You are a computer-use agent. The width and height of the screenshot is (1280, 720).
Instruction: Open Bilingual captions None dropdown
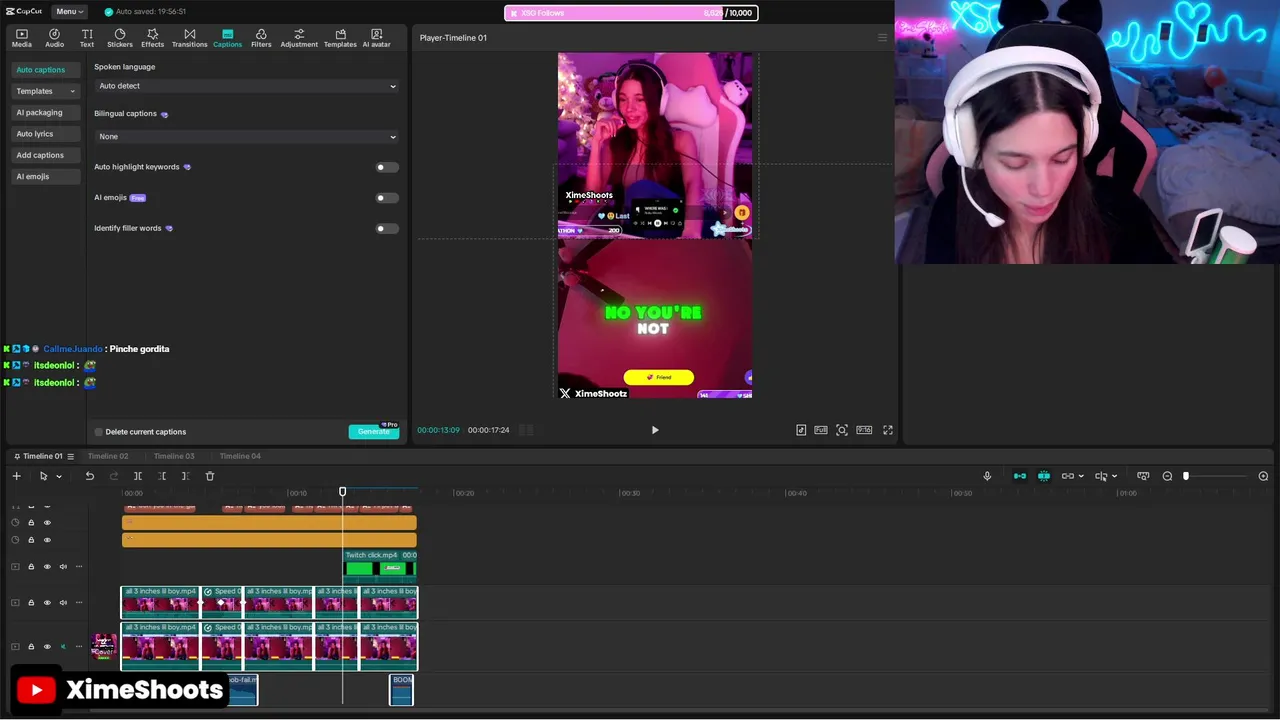(247, 136)
